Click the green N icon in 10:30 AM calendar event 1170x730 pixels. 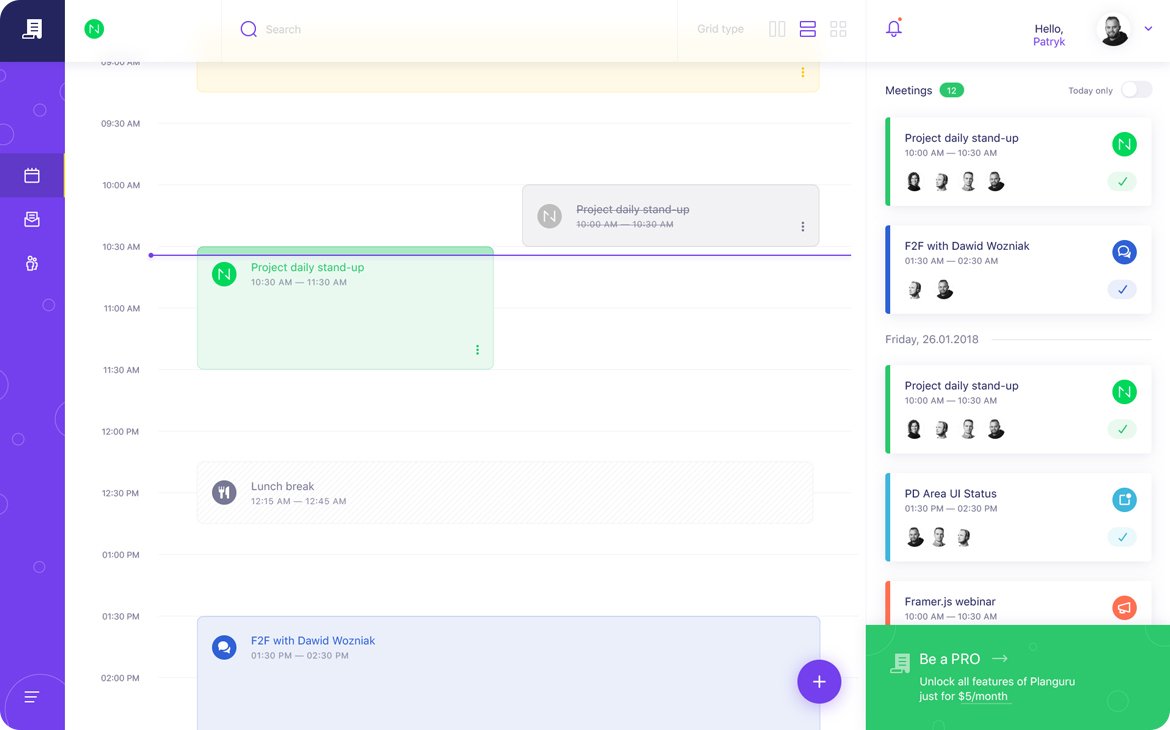pyautogui.click(x=224, y=274)
